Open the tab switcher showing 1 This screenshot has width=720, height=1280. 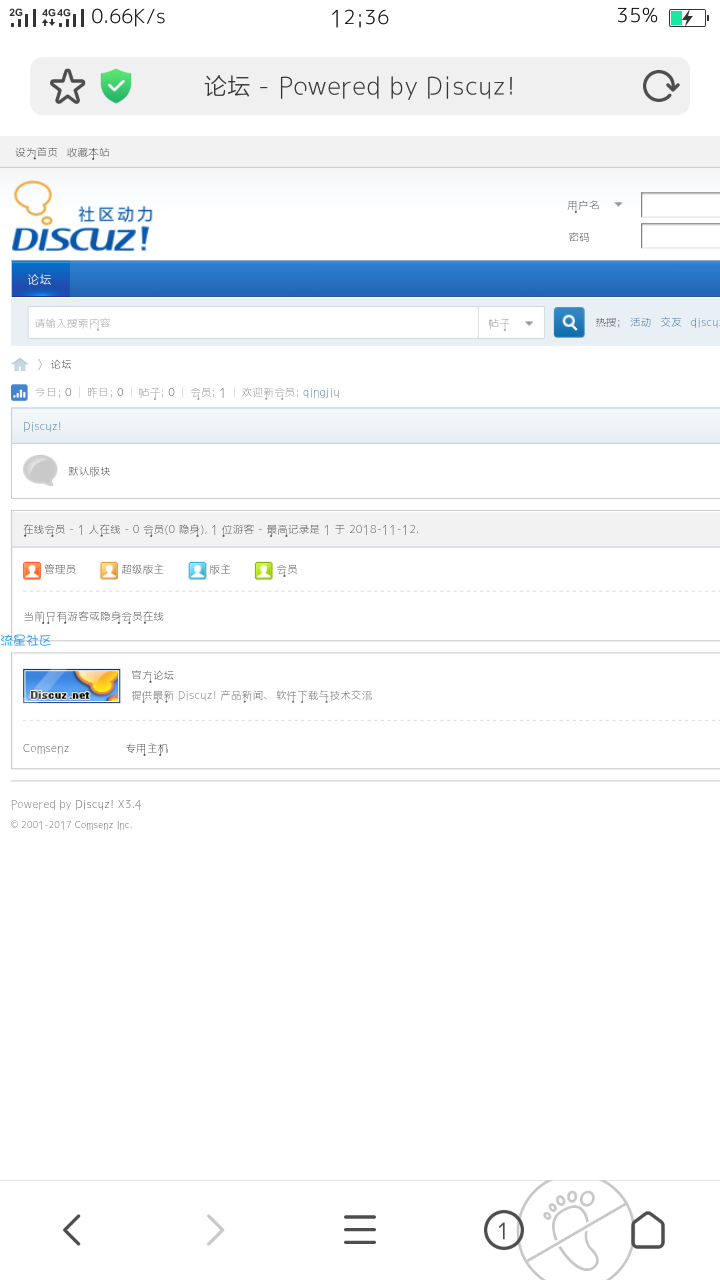tap(503, 1230)
